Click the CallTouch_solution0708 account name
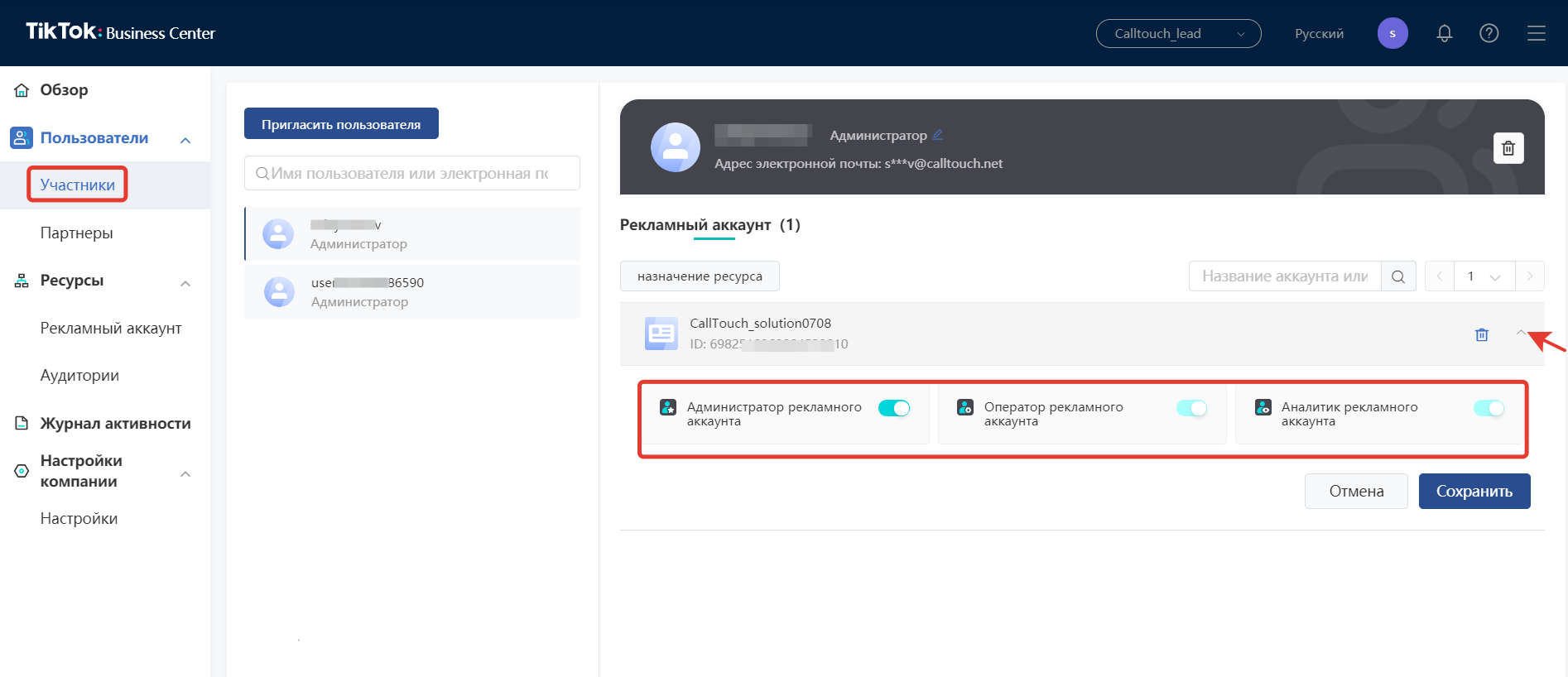The height and width of the screenshot is (677, 1568). (x=760, y=323)
